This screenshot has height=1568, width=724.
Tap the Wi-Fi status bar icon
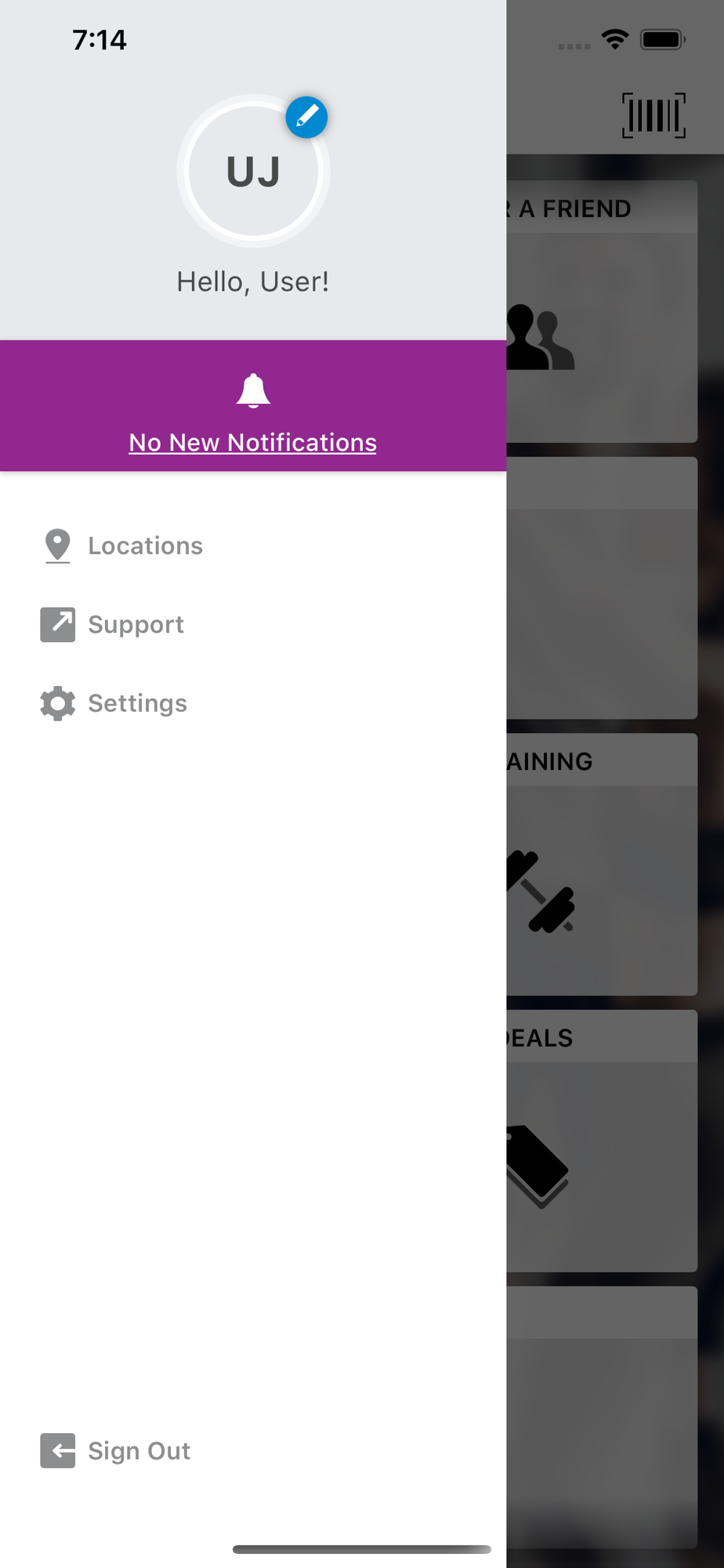click(x=615, y=39)
